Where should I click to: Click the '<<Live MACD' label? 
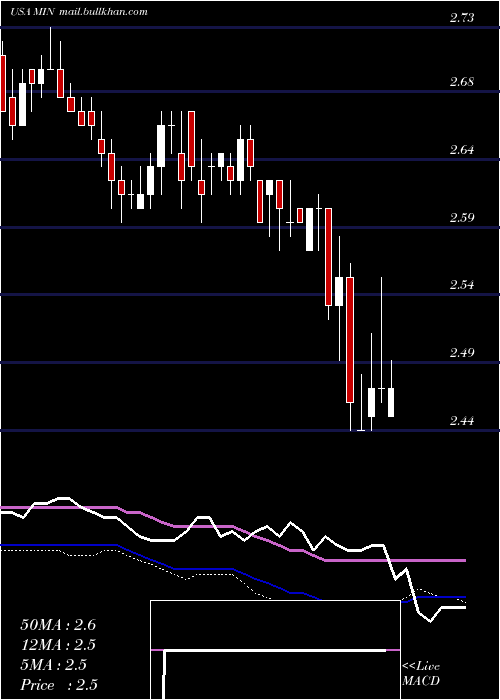[x=421, y=674]
